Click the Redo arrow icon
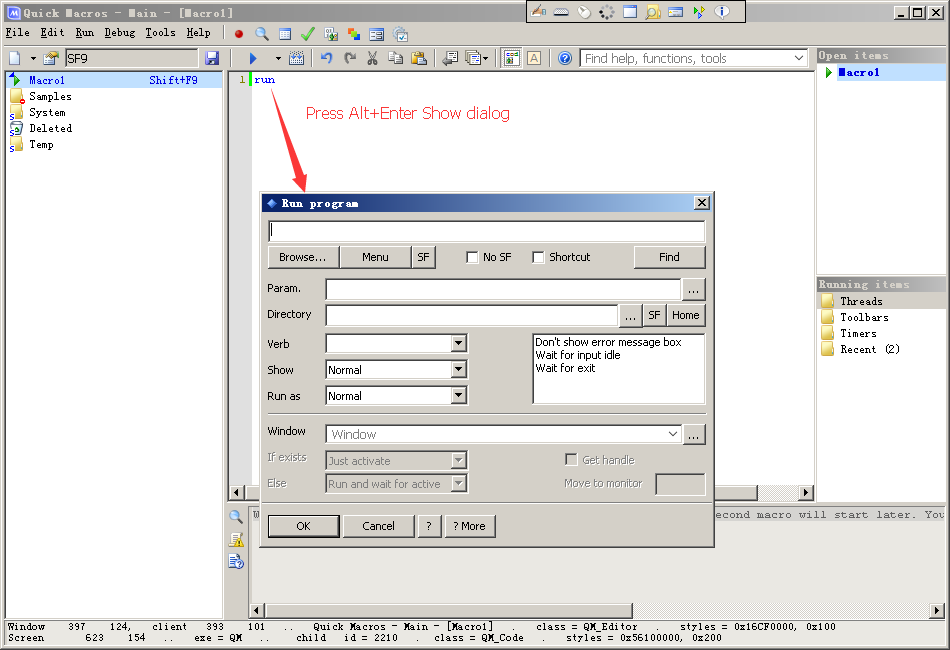This screenshot has width=950, height=650. [350, 58]
